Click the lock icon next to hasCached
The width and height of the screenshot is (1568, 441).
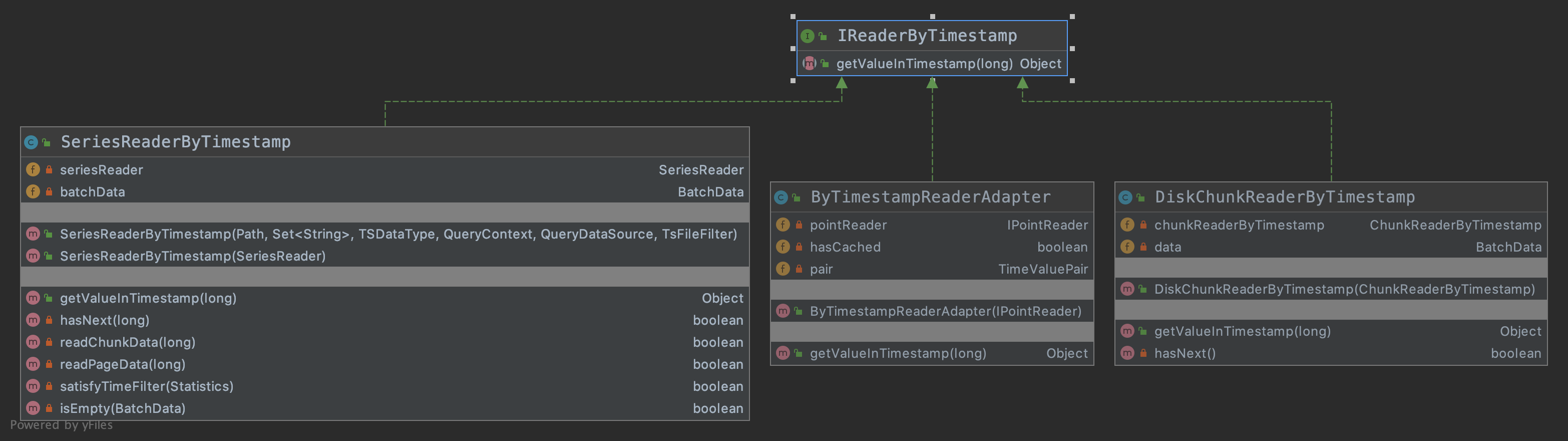point(799,246)
